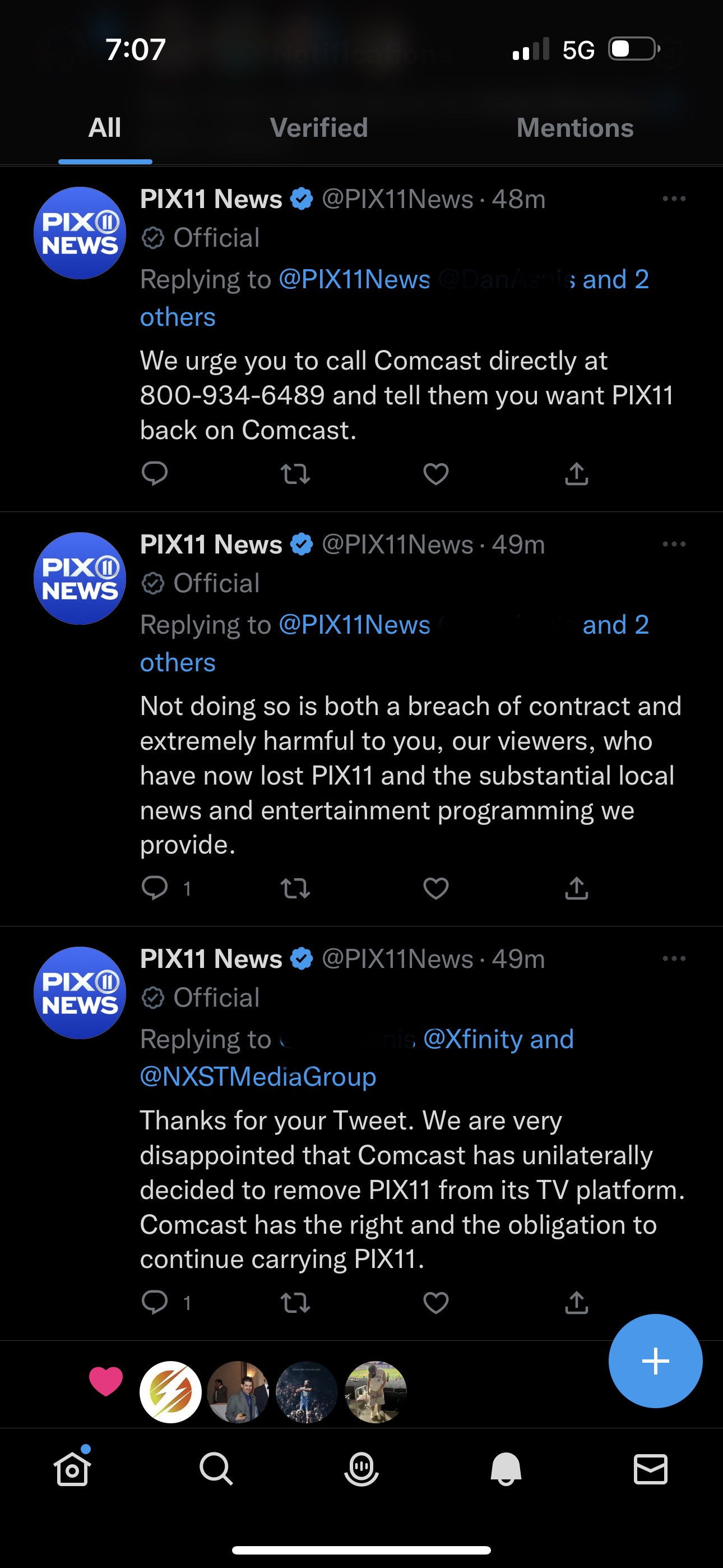Like the 48m PIX11 News tweet
This screenshot has height=1568, width=723.
point(435,473)
